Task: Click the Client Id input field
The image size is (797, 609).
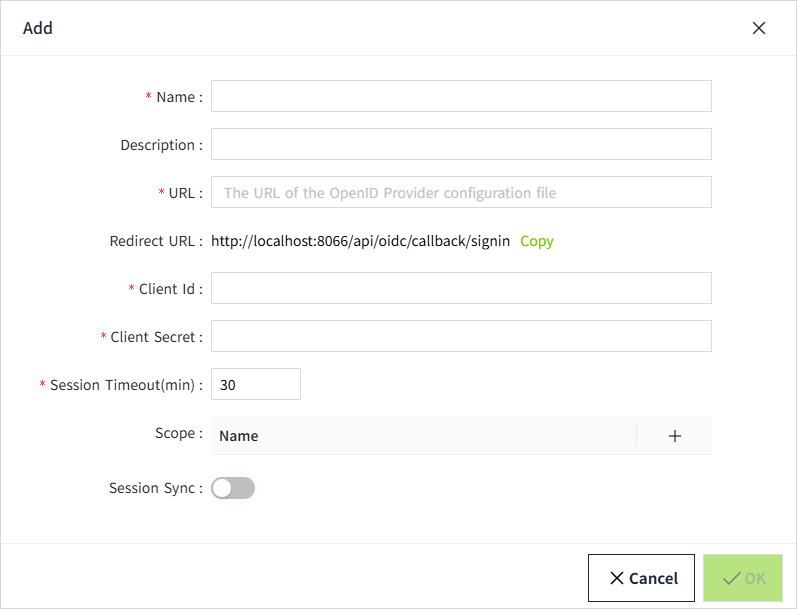Action: pyautogui.click(x=461, y=288)
